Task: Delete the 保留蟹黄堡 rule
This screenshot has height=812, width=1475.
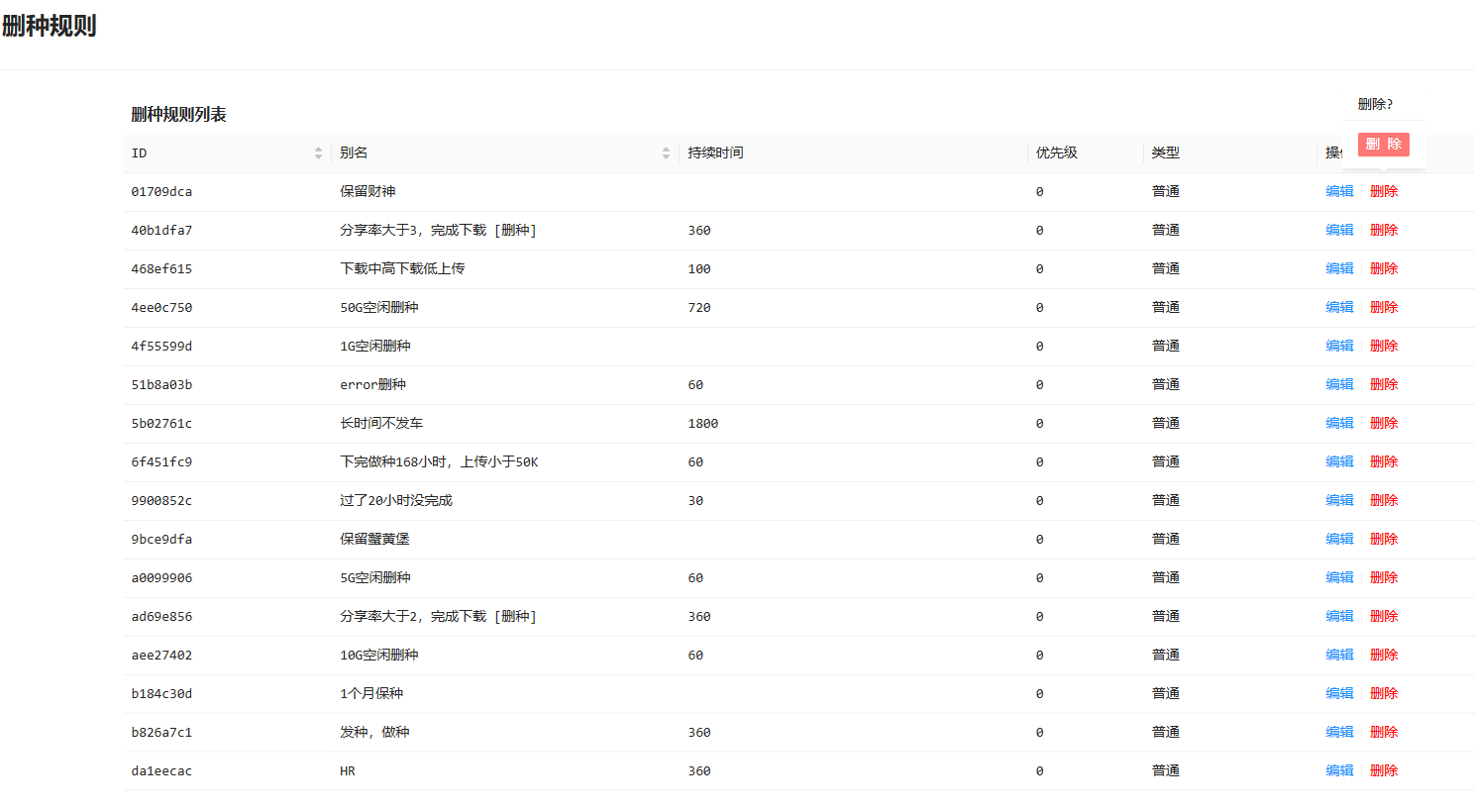Action: tap(1383, 540)
